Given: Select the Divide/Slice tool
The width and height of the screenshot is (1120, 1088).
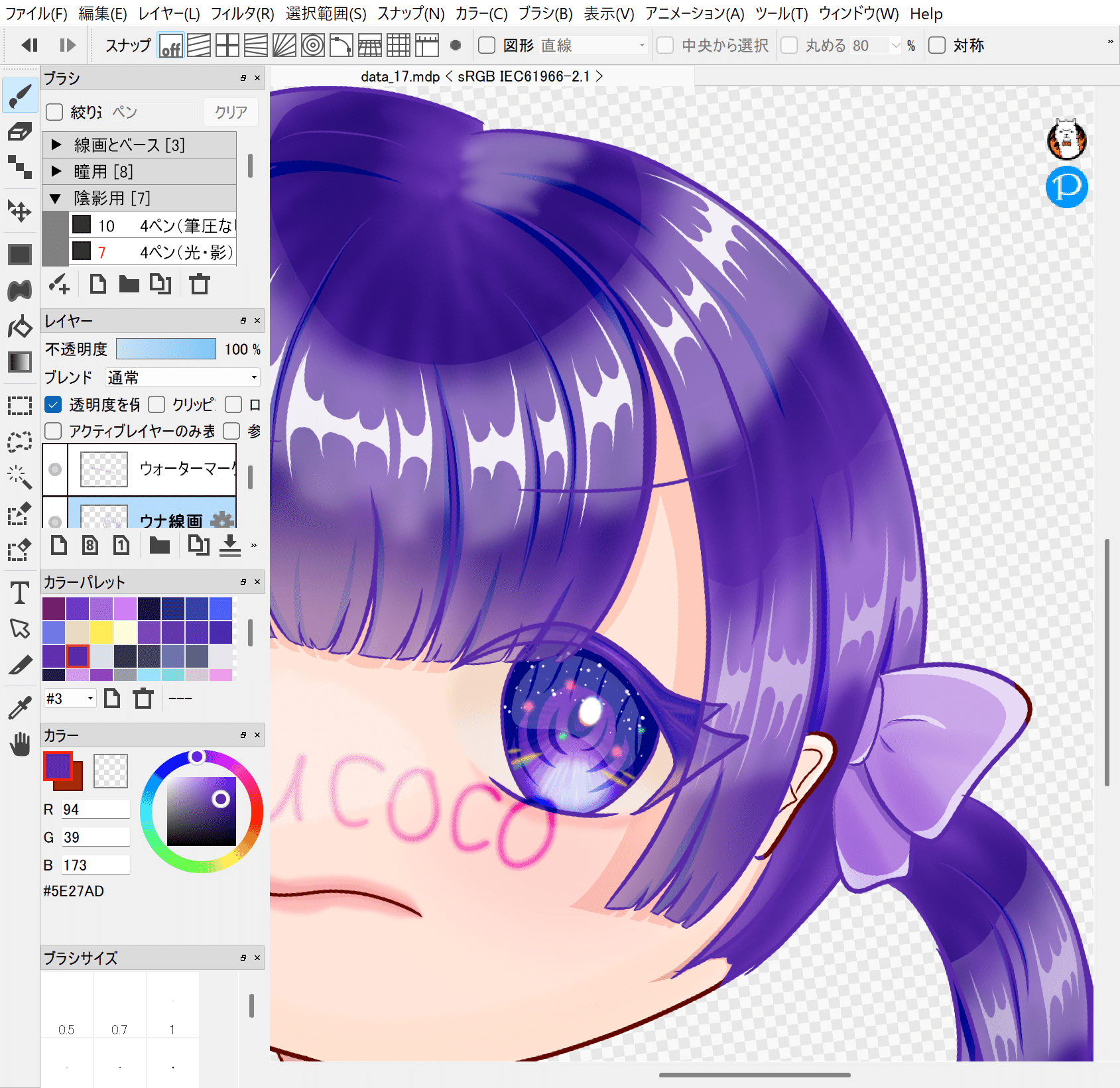Looking at the screenshot, I should pyautogui.click(x=20, y=664).
